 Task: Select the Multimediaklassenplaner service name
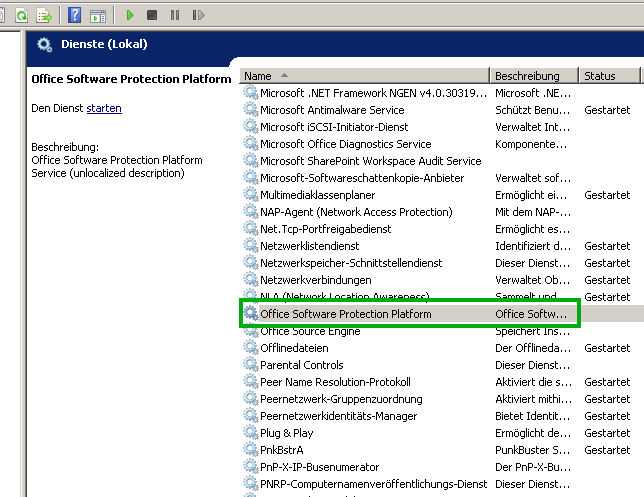[318, 195]
